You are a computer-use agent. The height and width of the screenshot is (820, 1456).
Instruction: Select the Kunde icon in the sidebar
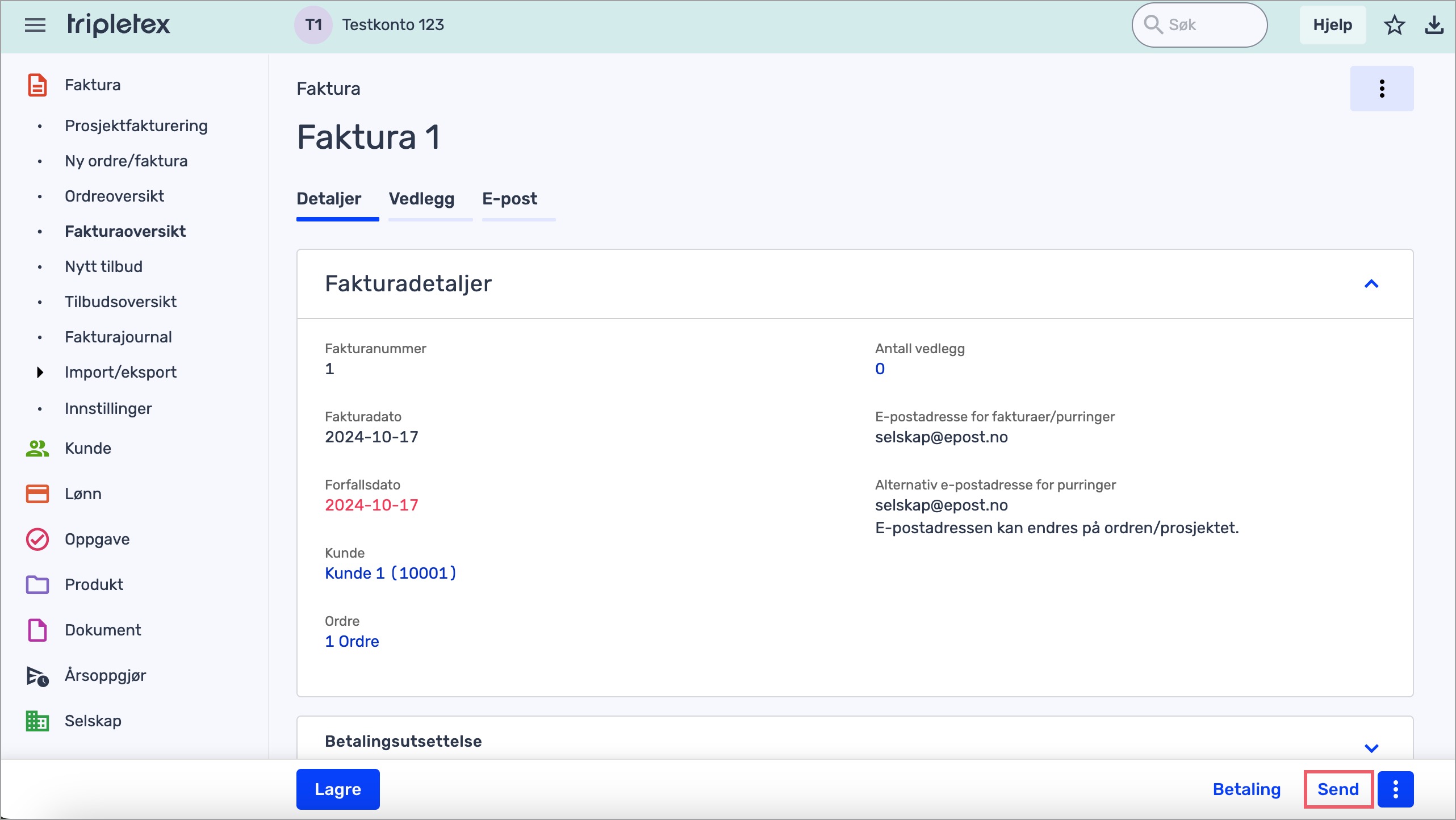[37, 448]
